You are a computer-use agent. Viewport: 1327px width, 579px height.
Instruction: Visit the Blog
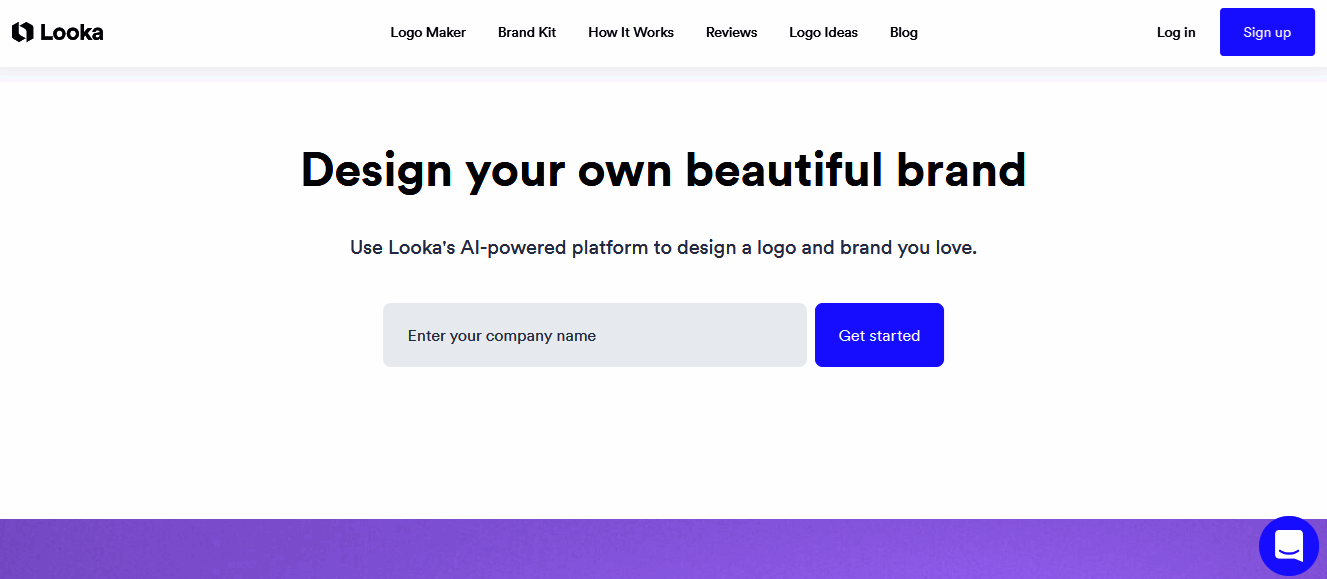903,32
